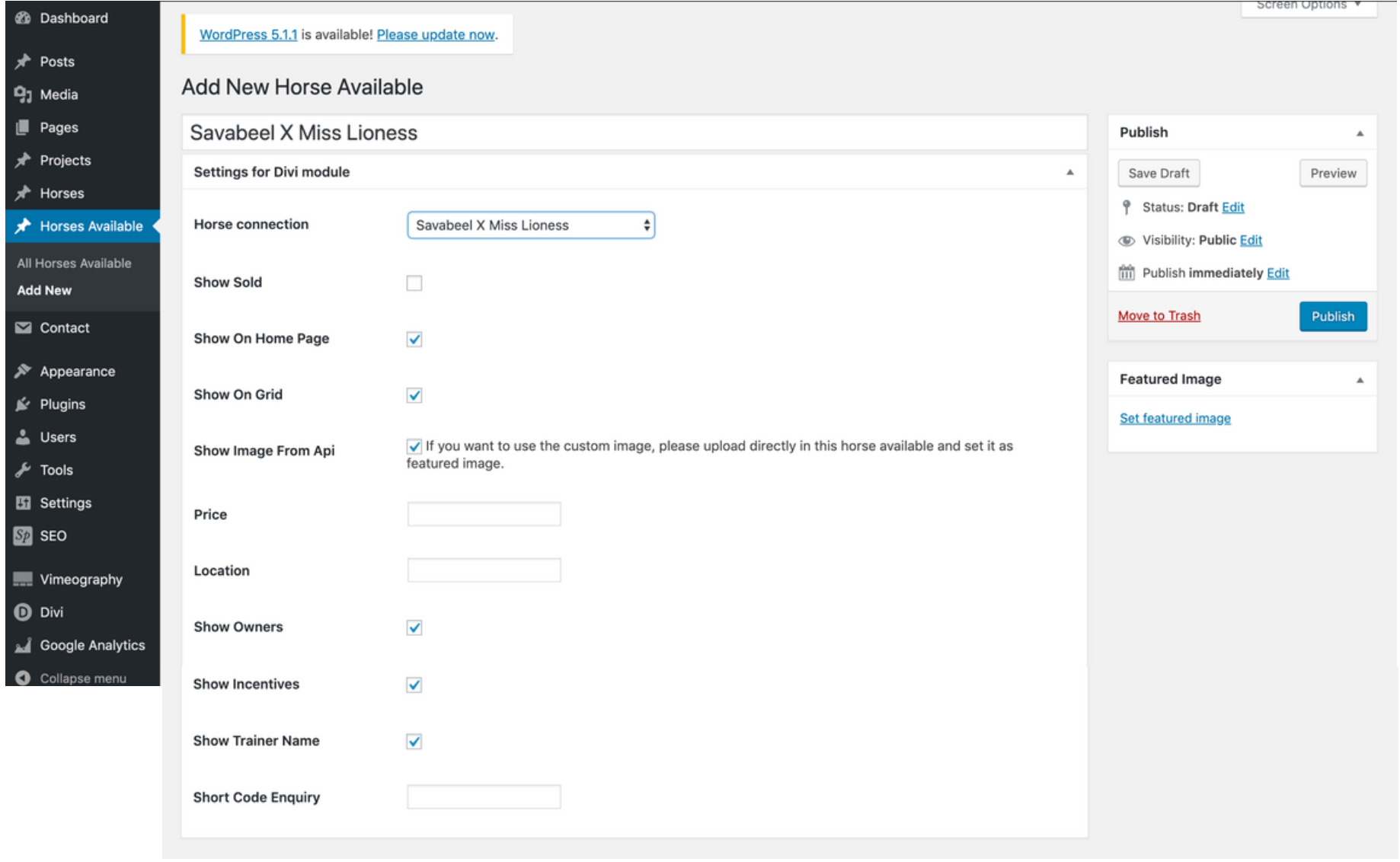Click the Google Analytics chart icon
Image resolution: width=1400 pixels, height=862 pixels.
[23, 645]
